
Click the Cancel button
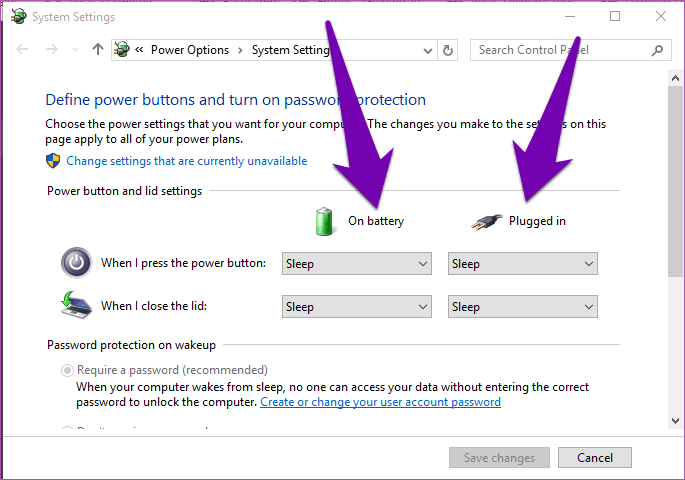pyautogui.click(x=595, y=458)
